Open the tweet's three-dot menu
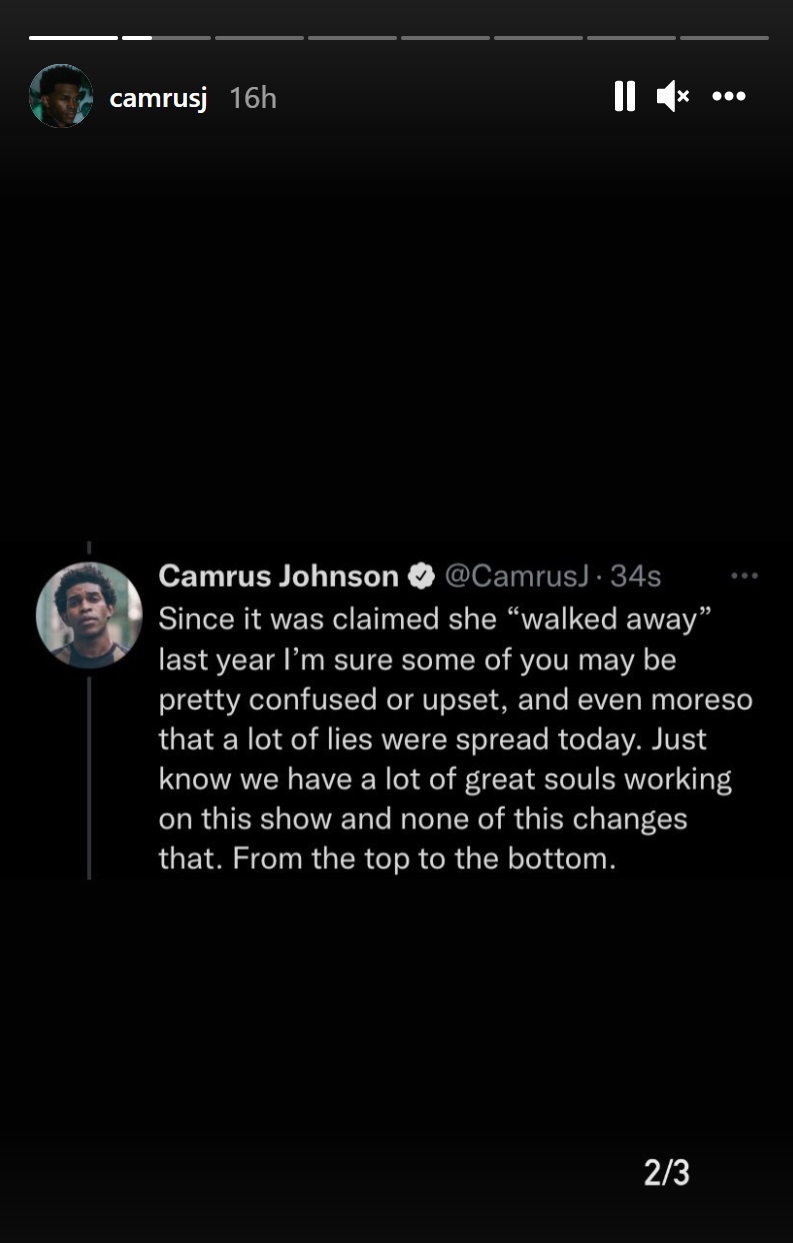Screen dimensions: 793x1243 coord(744,576)
